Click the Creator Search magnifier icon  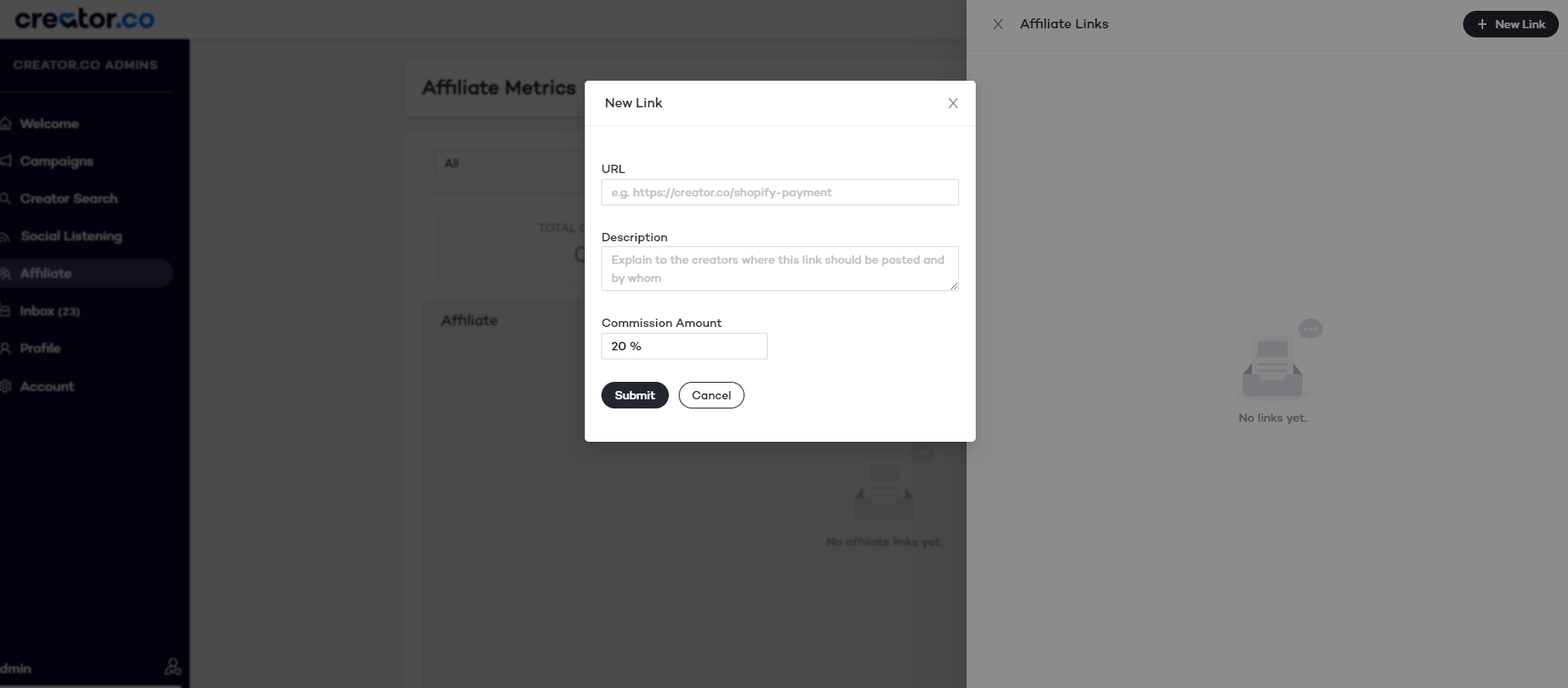(5, 199)
